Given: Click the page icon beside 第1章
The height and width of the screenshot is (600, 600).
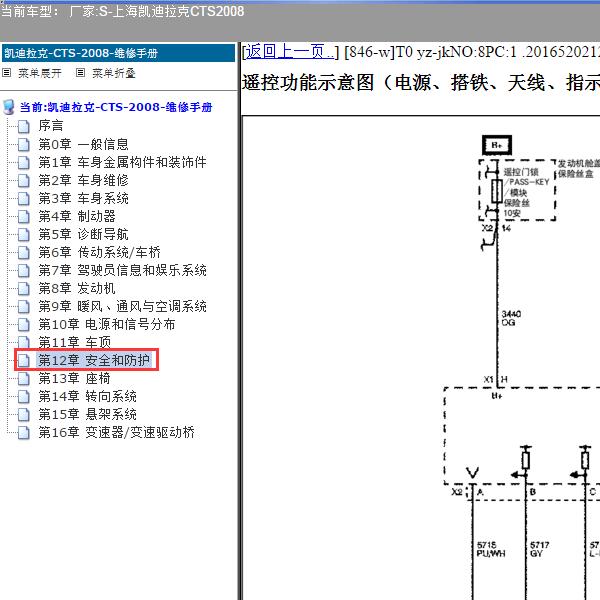Looking at the screenshot, I should point(24,163).
